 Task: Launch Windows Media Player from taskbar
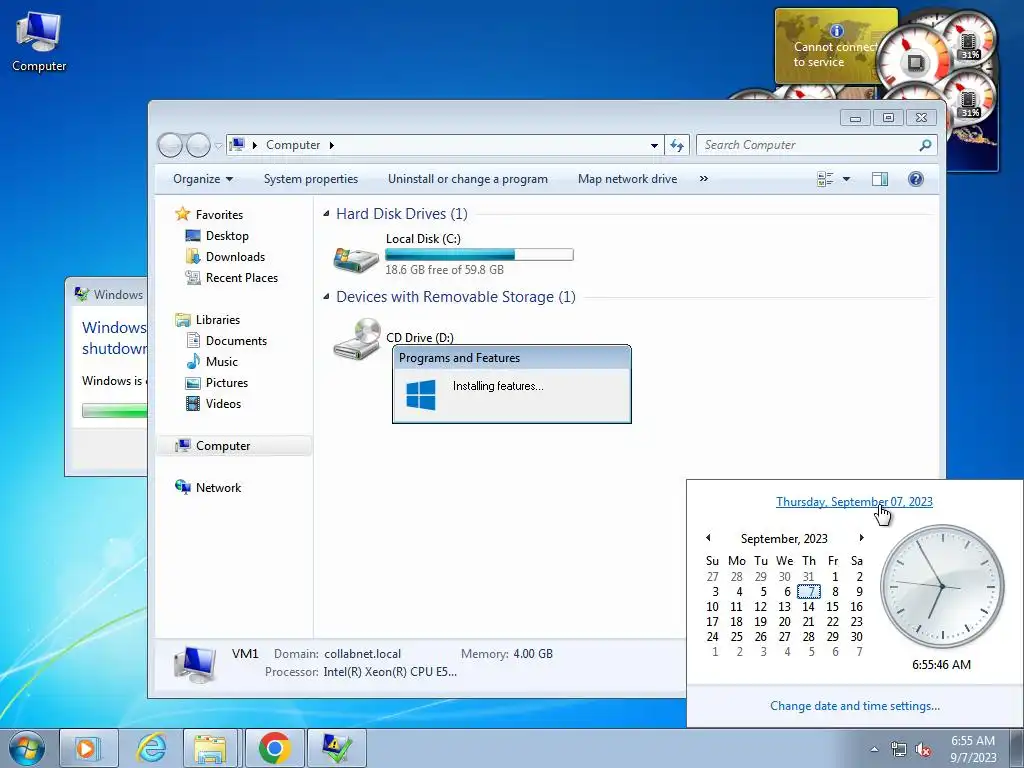88,748
